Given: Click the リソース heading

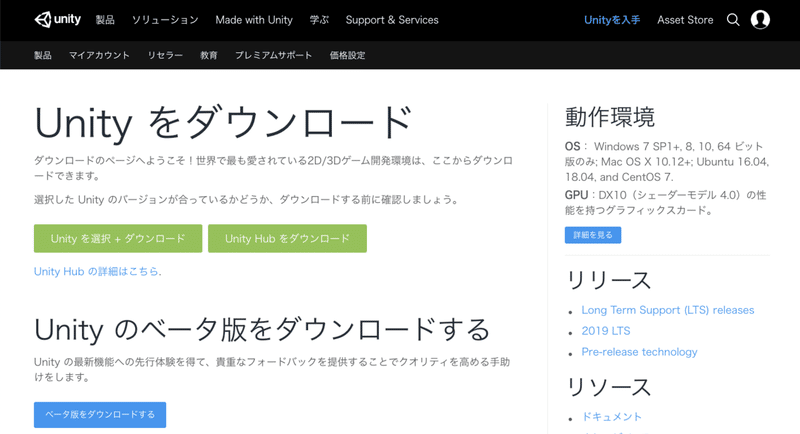Looking at the screenshot, I should 609,387.
